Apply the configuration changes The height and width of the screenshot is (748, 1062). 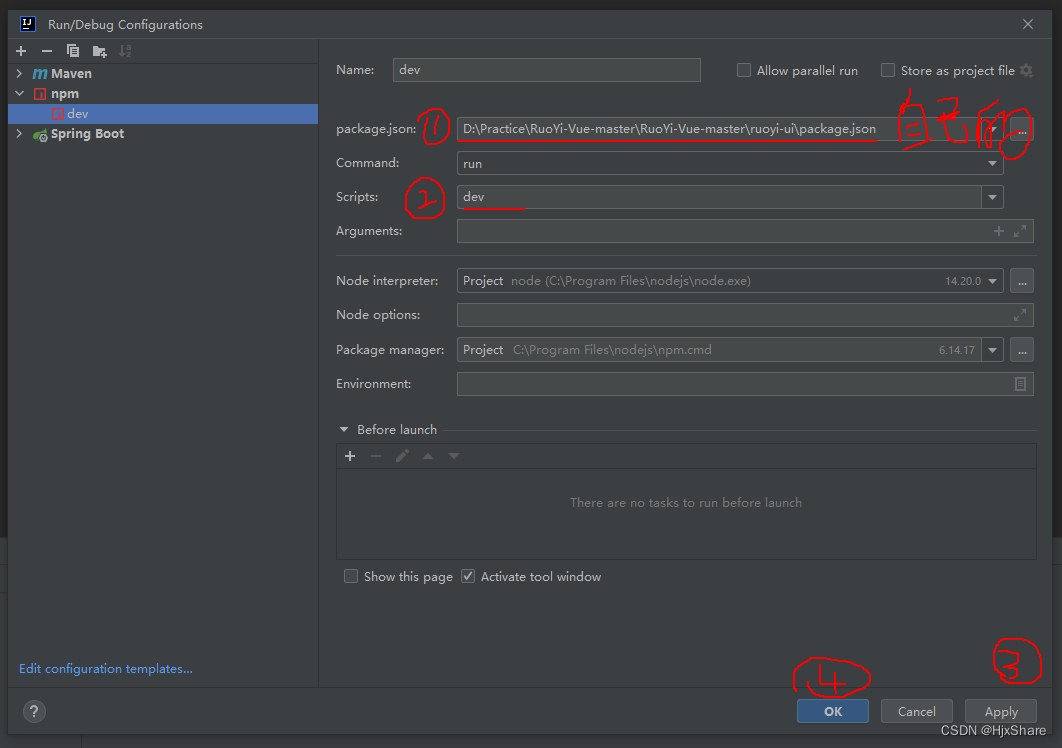1000,711
